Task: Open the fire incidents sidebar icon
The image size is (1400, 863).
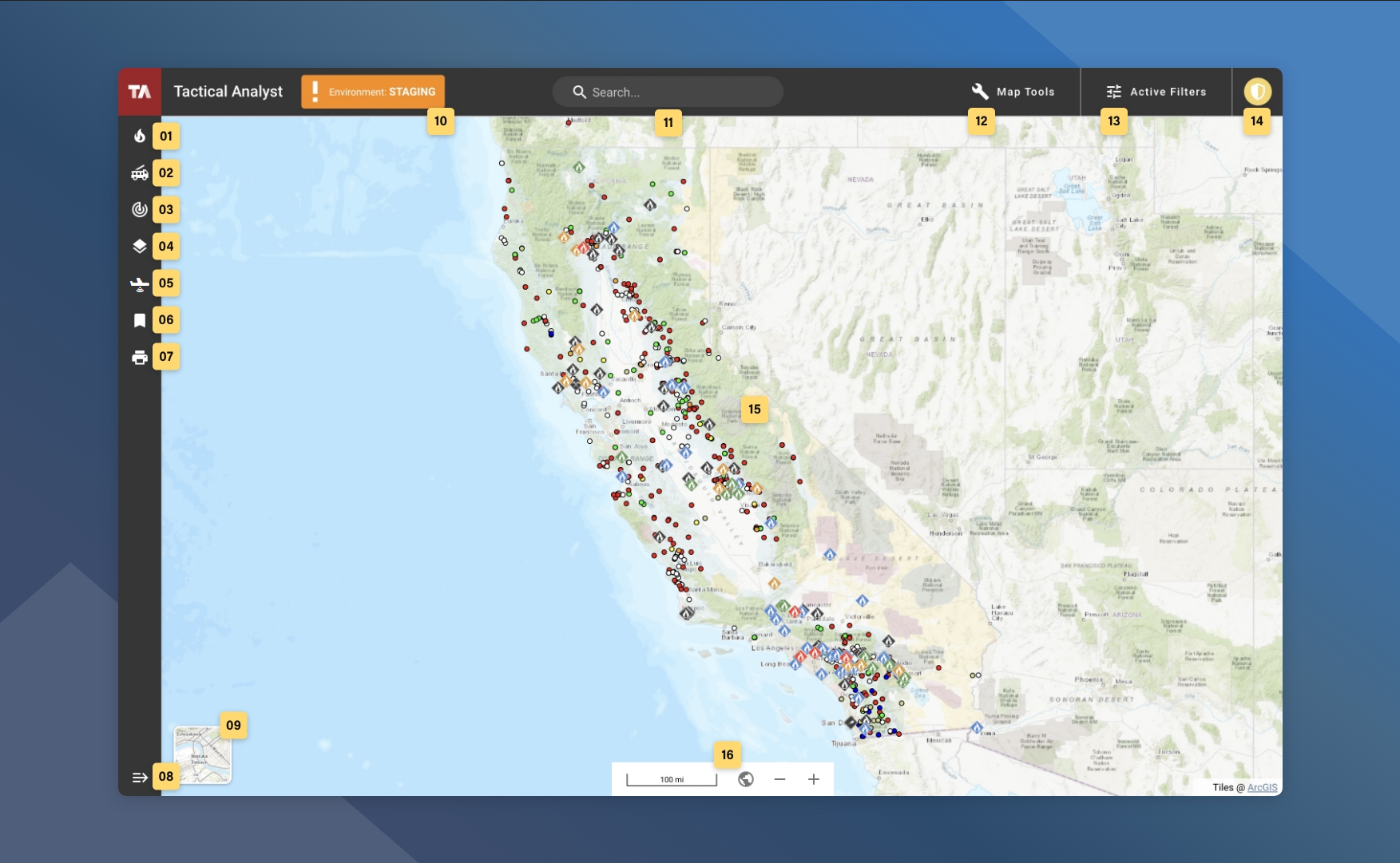Action: pos(140,136)
